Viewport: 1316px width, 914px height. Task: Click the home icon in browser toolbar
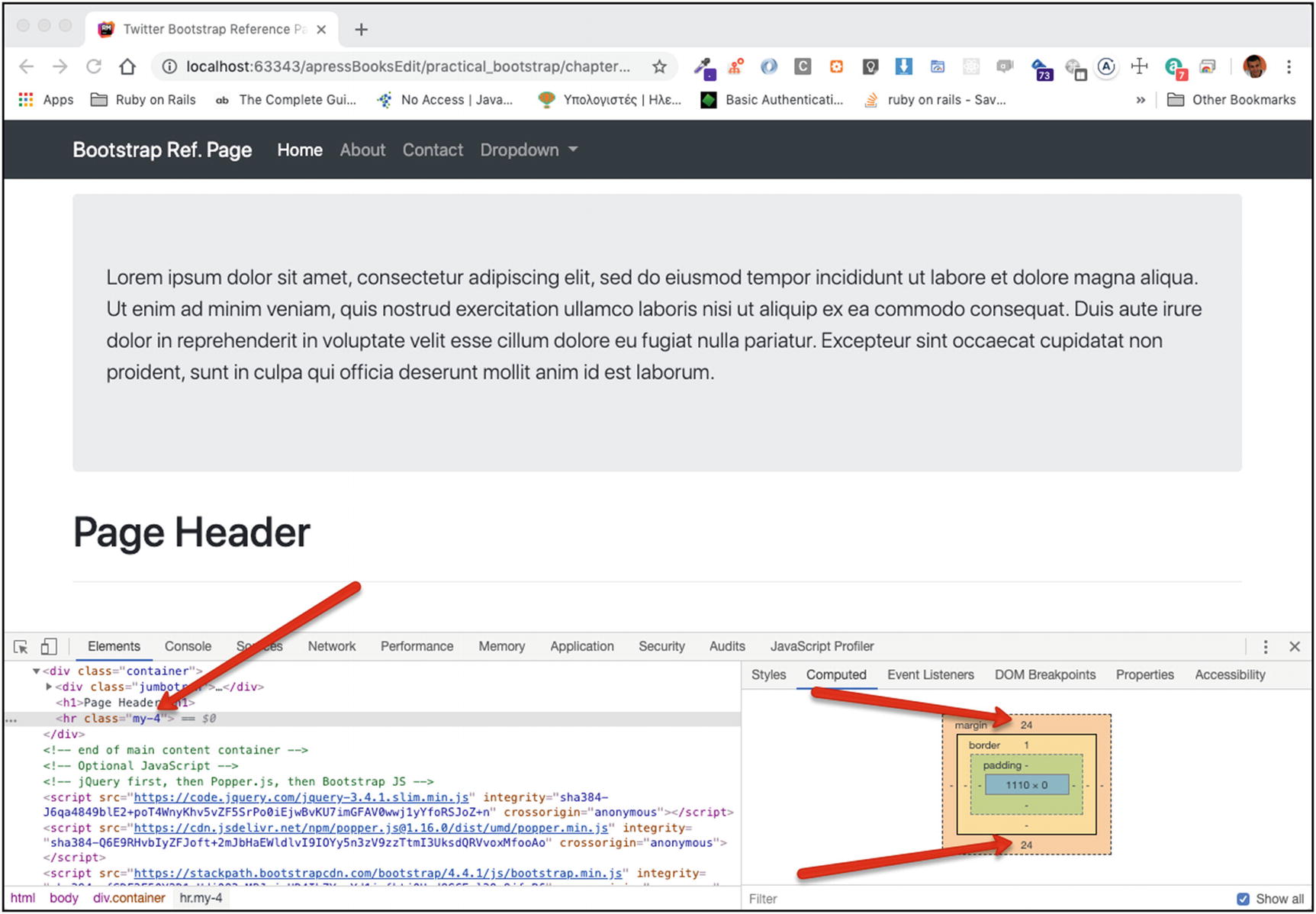pos(127,67)
